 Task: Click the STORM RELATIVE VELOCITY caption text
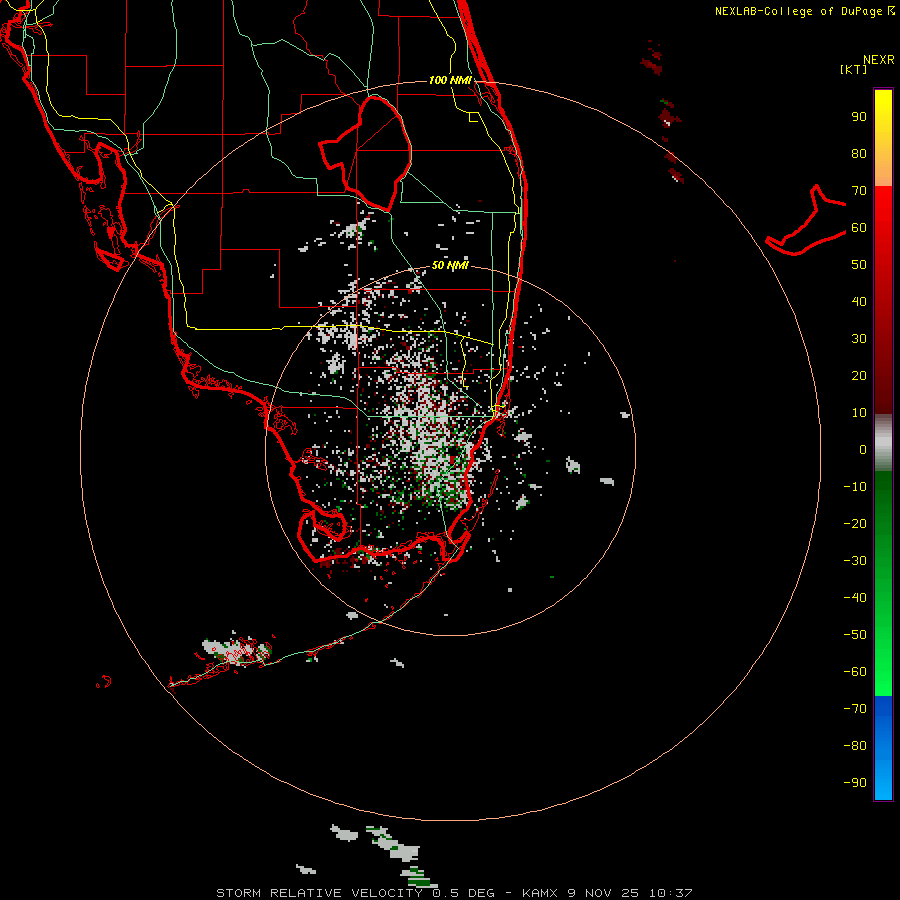[319, 893]
